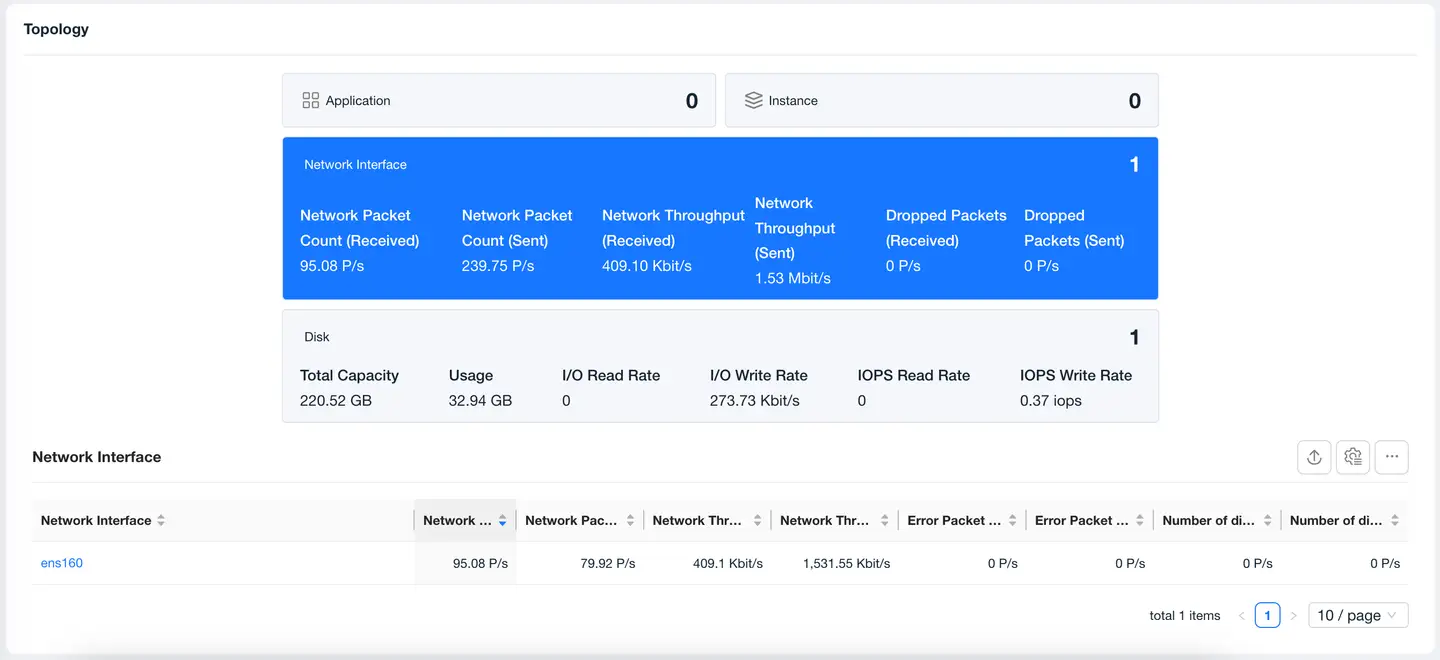This screenshot has height=660, width=1440.
Task: Click the Instance layers icon
Action: point(753,101)
